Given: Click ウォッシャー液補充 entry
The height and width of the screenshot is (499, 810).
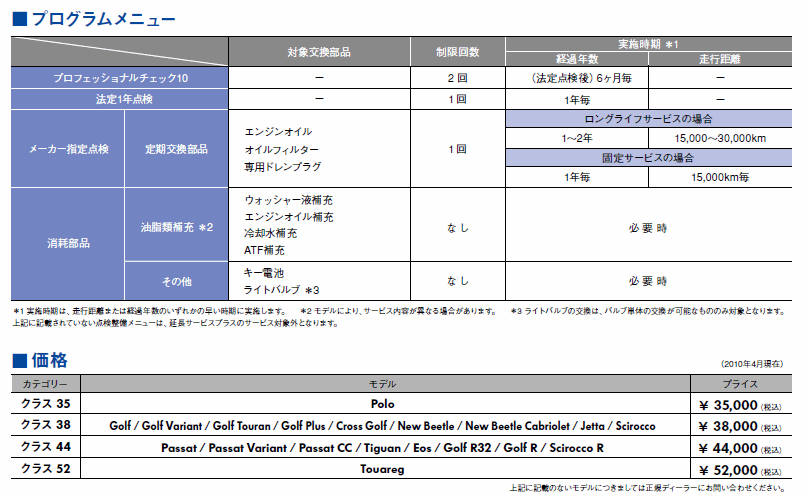Looking at the screenshot, I should pos(288,200).
